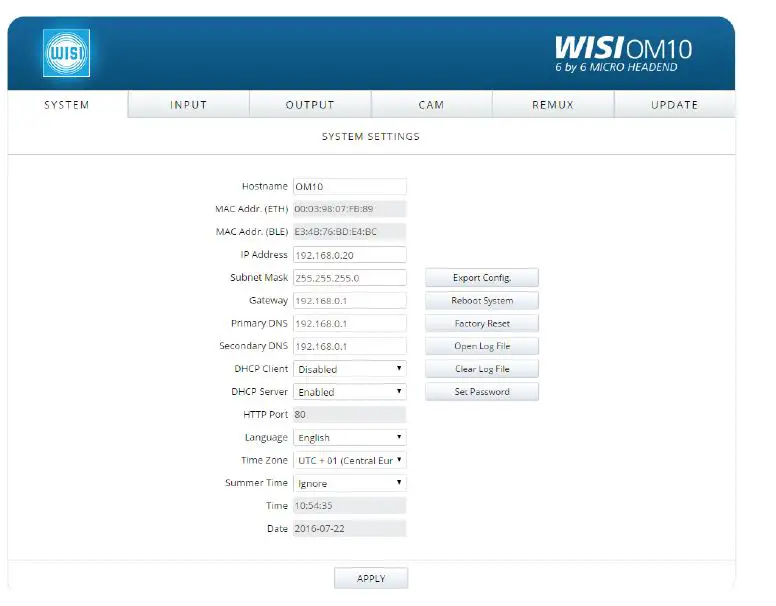This screenshot has height=606, width=776.
Task: Open the UPDATE tab
Action: (x=675, y=104)
